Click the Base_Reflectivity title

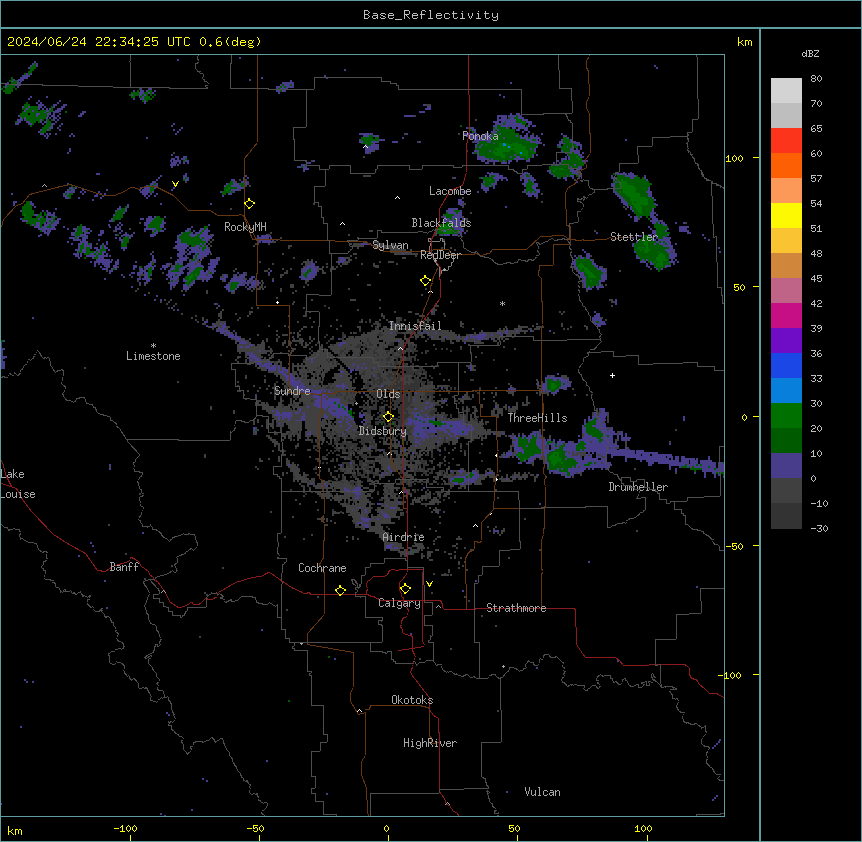(431, 15)
